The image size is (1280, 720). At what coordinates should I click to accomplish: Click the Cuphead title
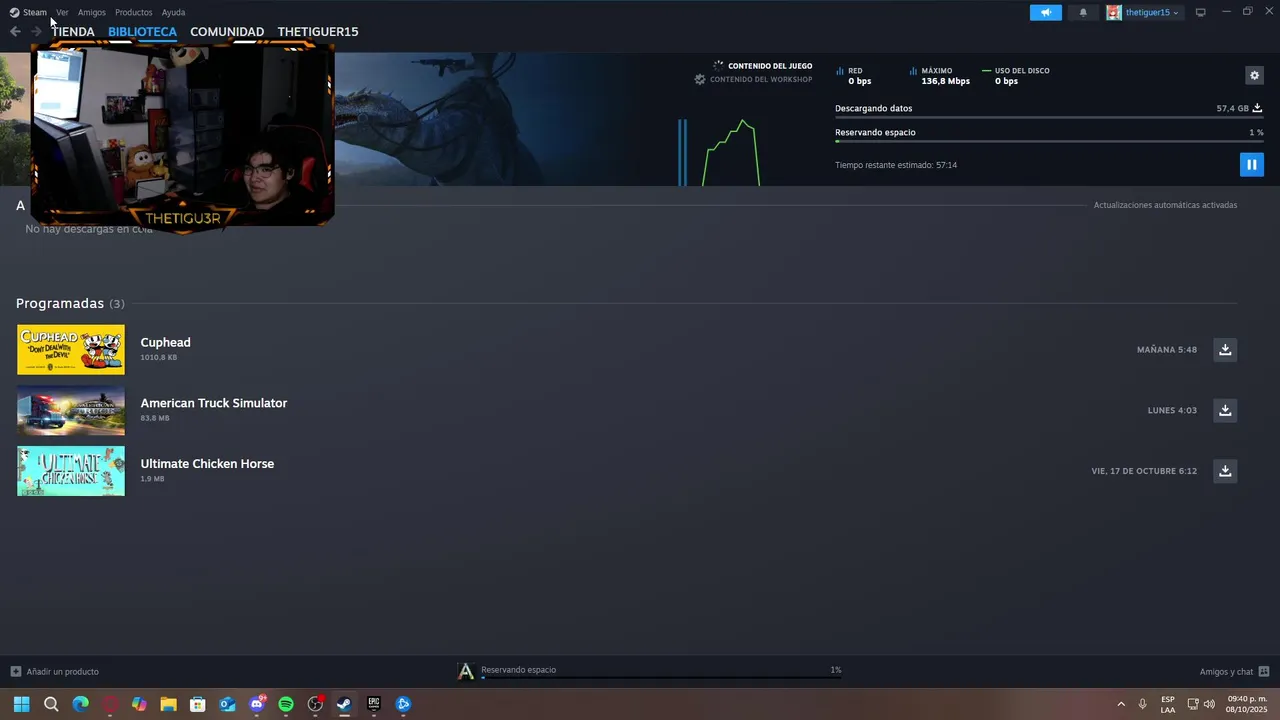coord(165,342)
